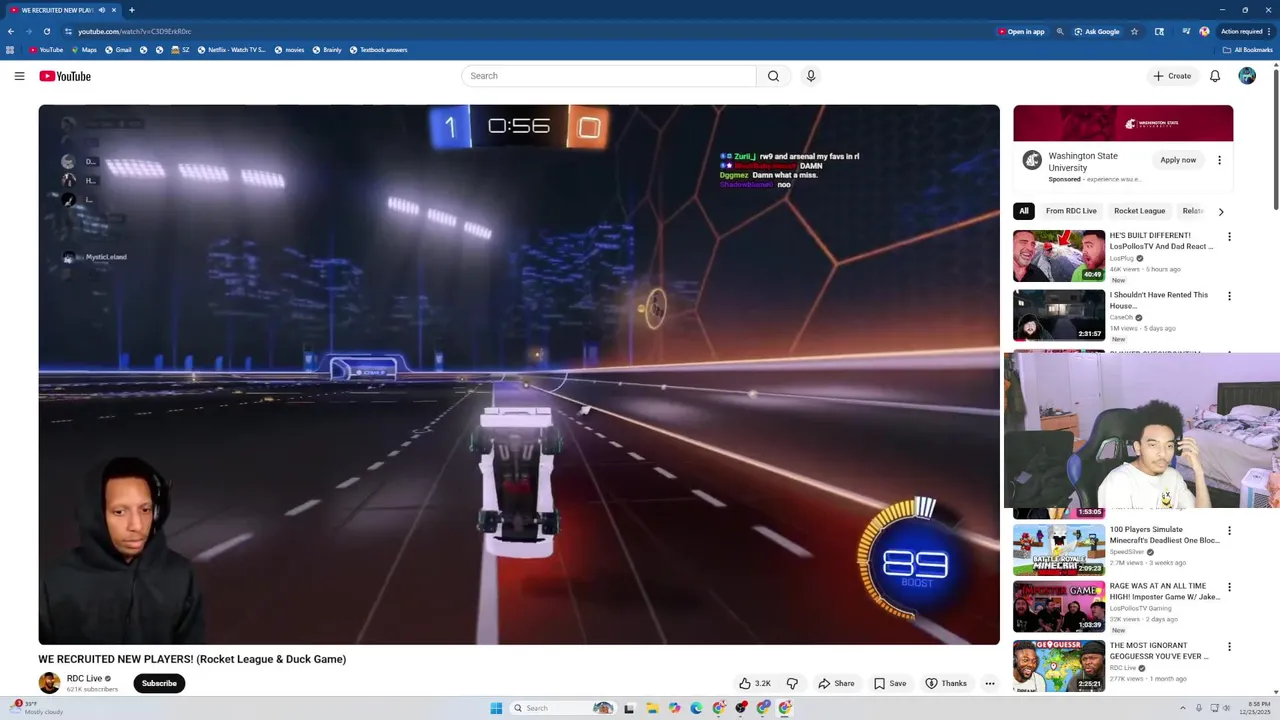Image resolution: width=1280 pixels, height=720 pixels.
Task: Open the Maps bookmark
Action: tap(84, 50)
